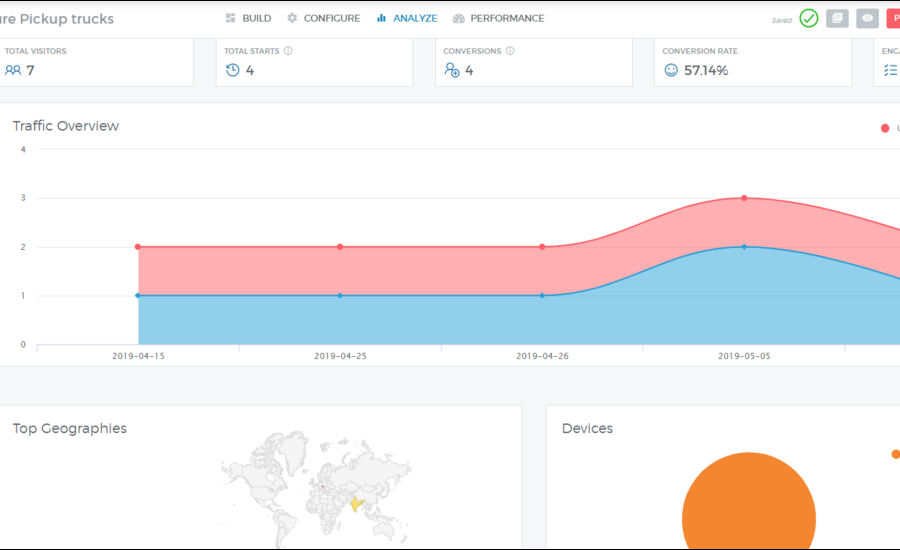
Task: Click the Conversion Rate smiley icon
Action: tap(671, 70)
